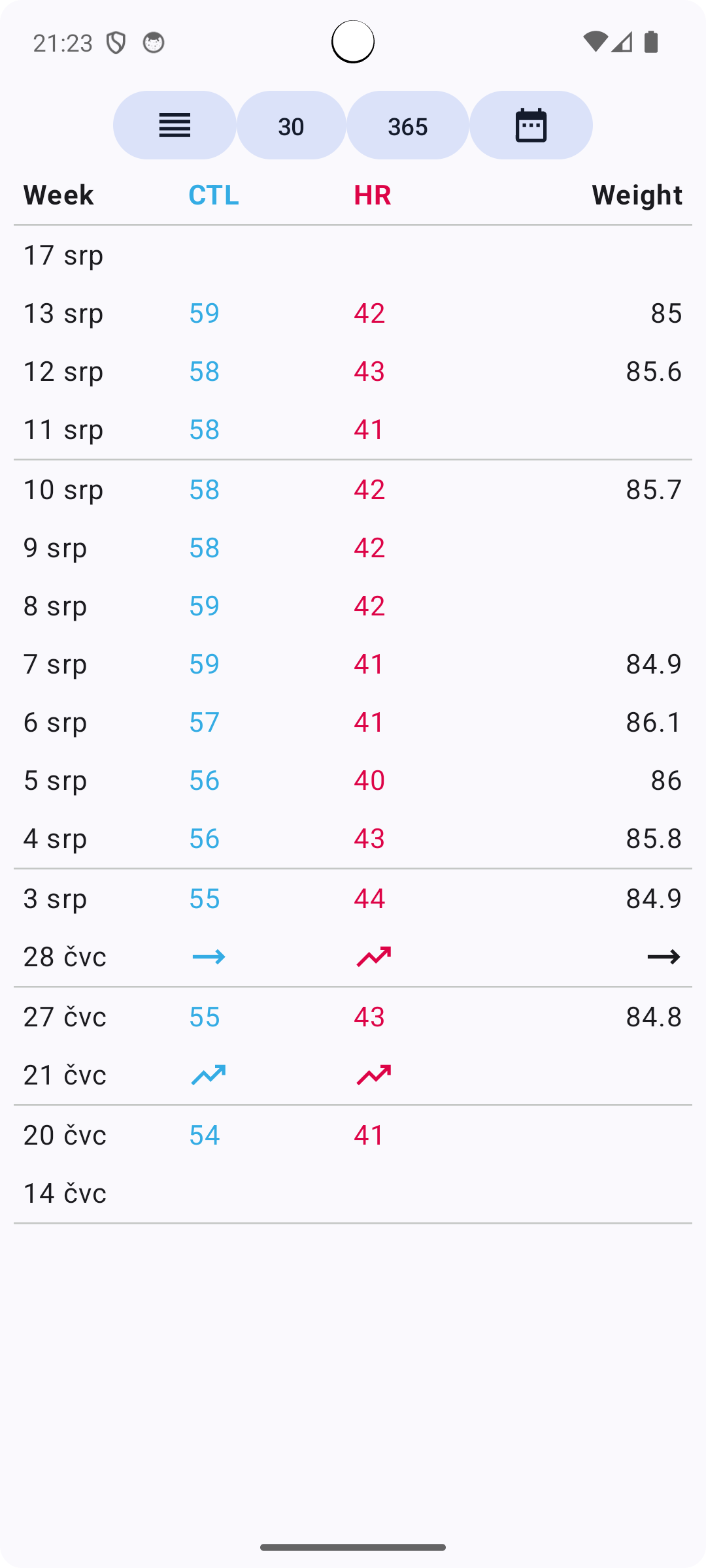This screenshot has height=1568, width=706.
Task: Expand the 28 čvc week row
Action: 65,957
